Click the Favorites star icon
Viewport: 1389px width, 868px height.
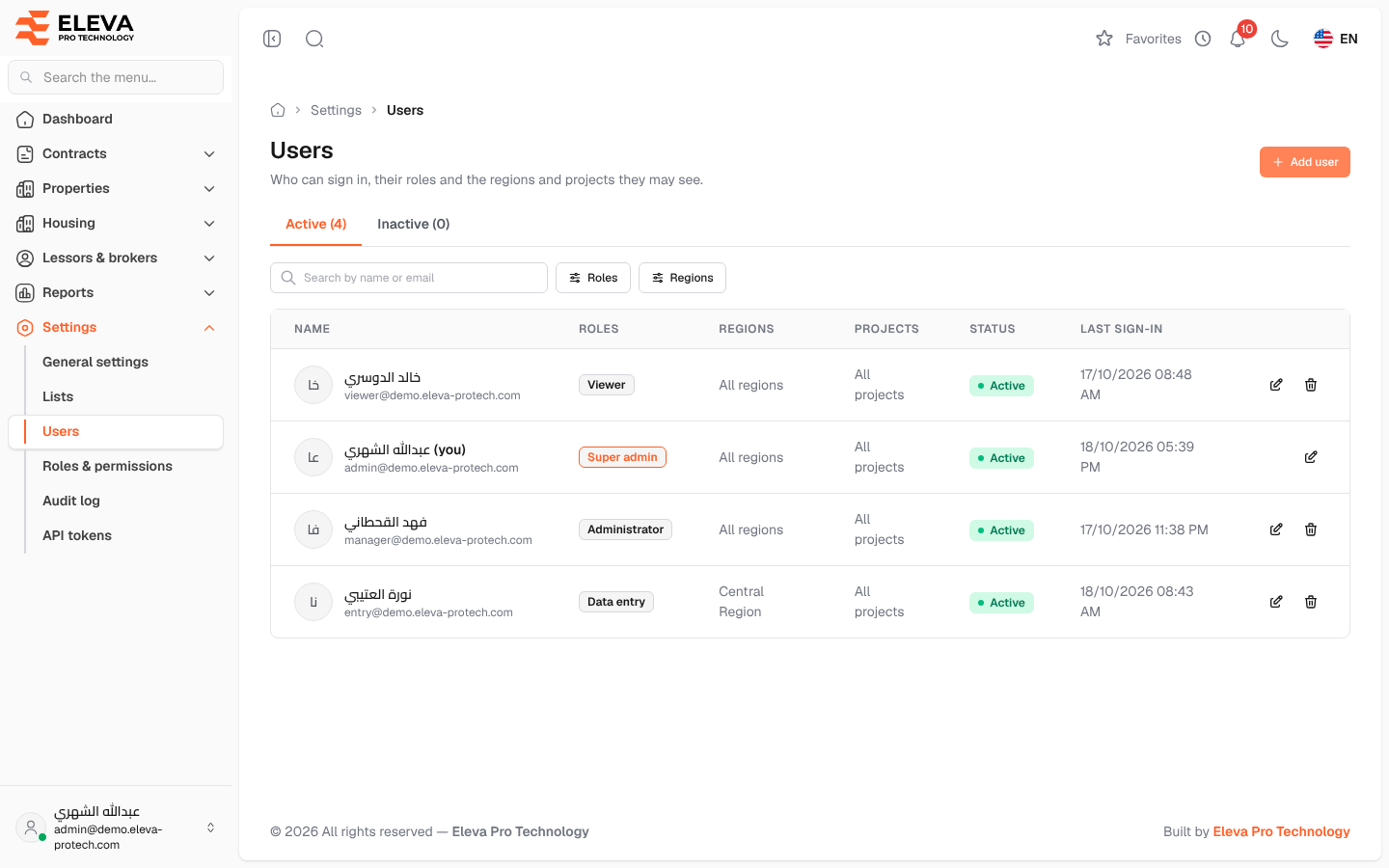[x=1104, y=39]
